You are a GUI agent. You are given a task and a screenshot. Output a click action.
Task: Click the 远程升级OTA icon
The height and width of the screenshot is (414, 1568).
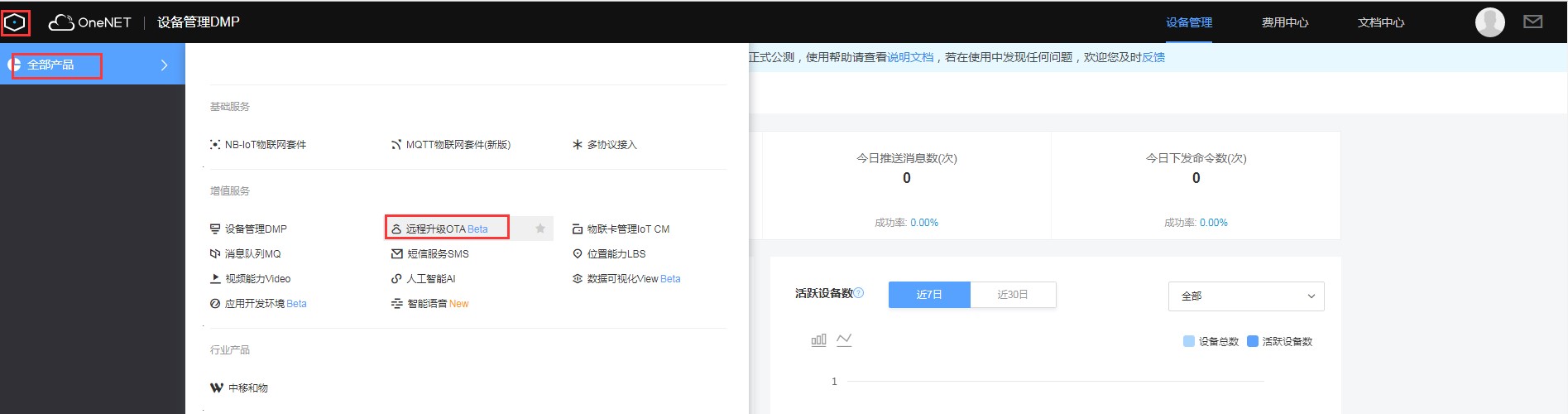click(396, 229)
